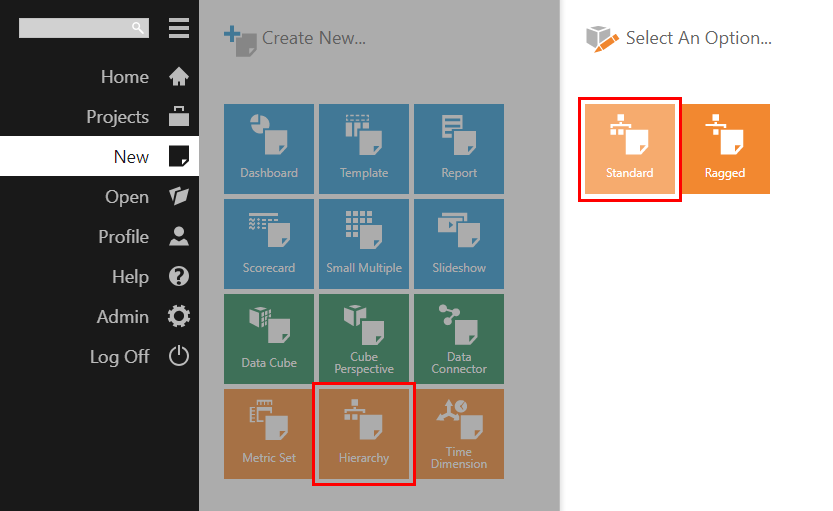Select the Data Connector tile
This screenshot has height=511, width=833.
tap(459, 339)
